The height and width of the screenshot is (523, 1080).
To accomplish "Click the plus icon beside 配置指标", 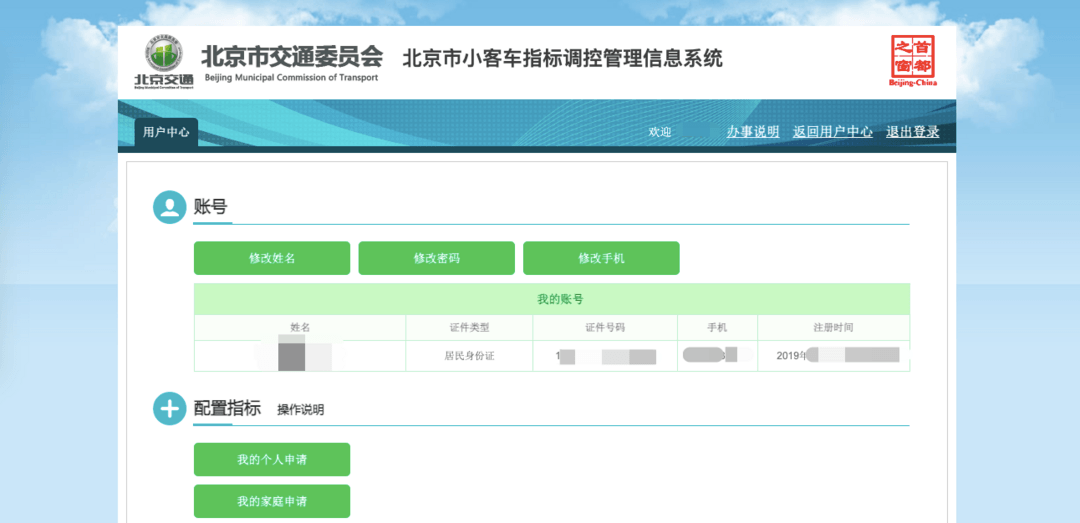I will click(169, 409).
